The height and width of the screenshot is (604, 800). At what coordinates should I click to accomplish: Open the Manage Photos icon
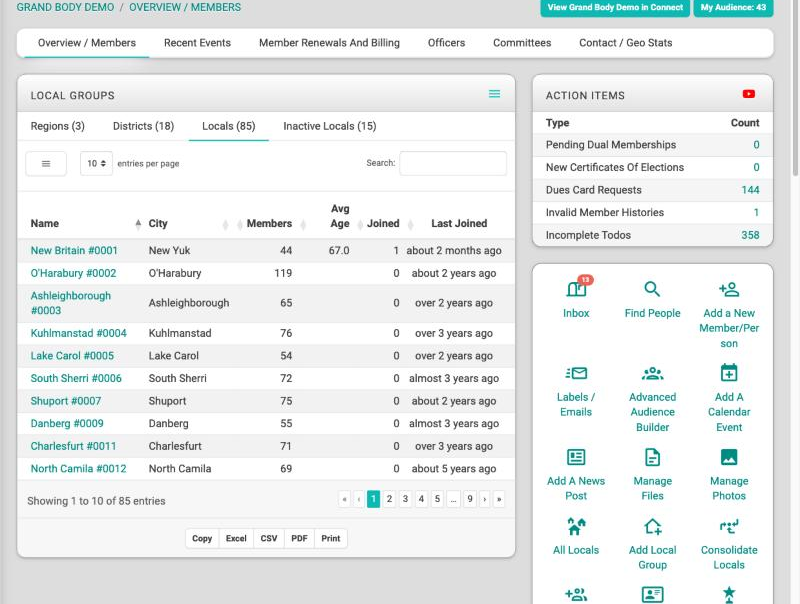tap(729, 457)
